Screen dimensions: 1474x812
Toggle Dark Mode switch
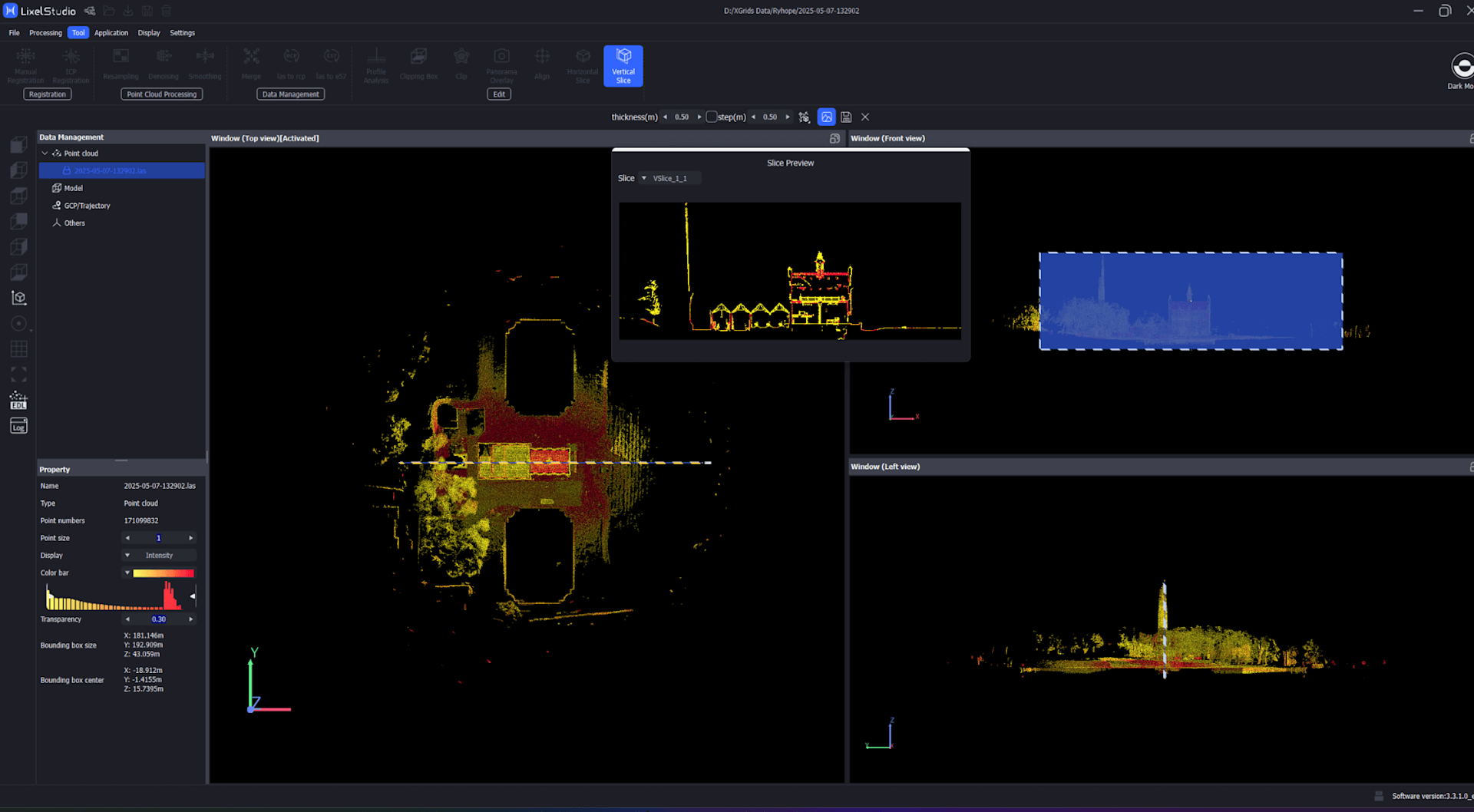point(1462,67)
